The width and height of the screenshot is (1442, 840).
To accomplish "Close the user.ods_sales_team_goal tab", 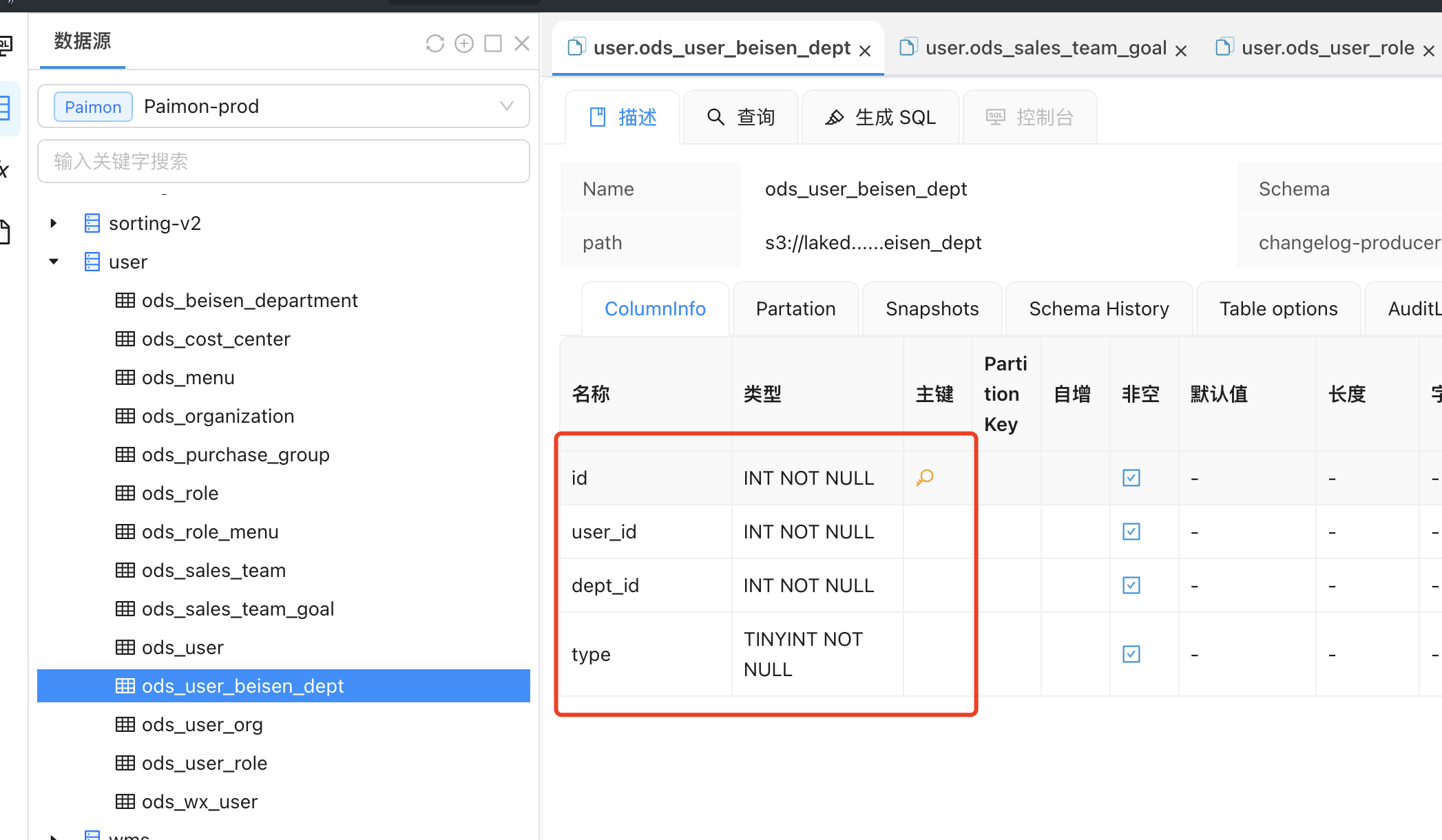I will point(1181,50).
